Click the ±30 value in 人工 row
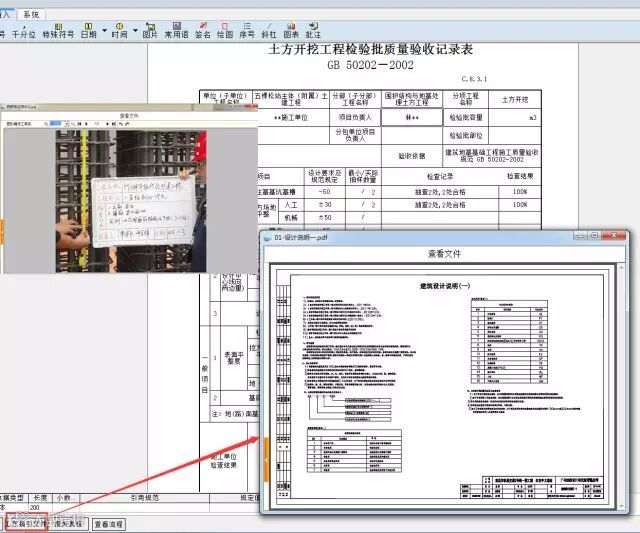 (324, 204)
